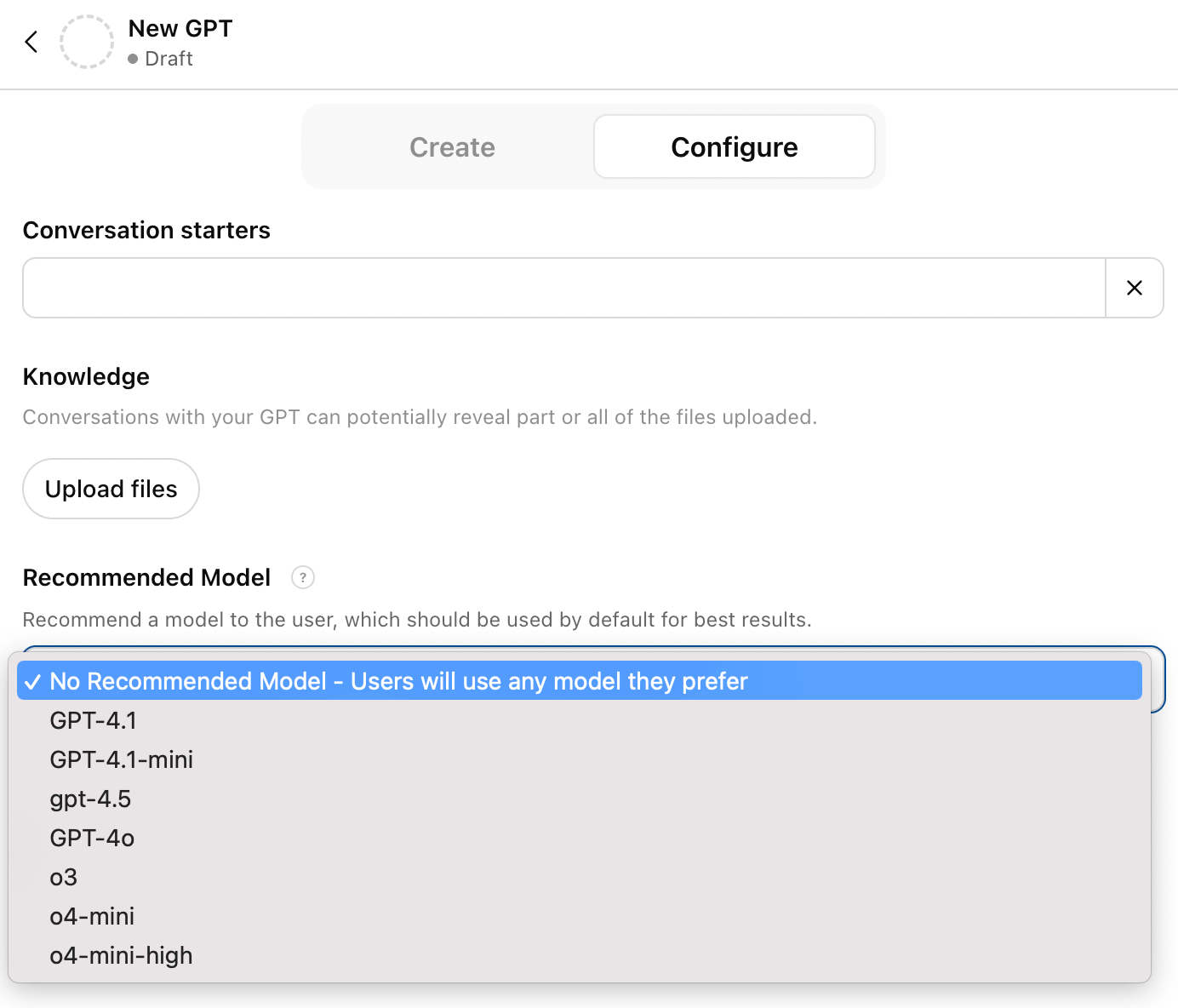Screen dimensions: 1178x1008
Task: Select GPT-4o from the dropdown
Action: [93, 838]
